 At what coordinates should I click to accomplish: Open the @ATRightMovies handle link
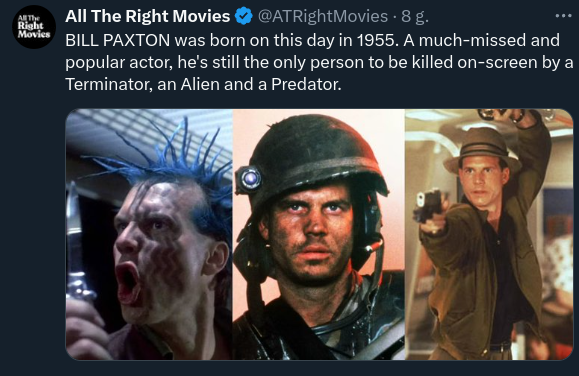click(x=322, y=17)
